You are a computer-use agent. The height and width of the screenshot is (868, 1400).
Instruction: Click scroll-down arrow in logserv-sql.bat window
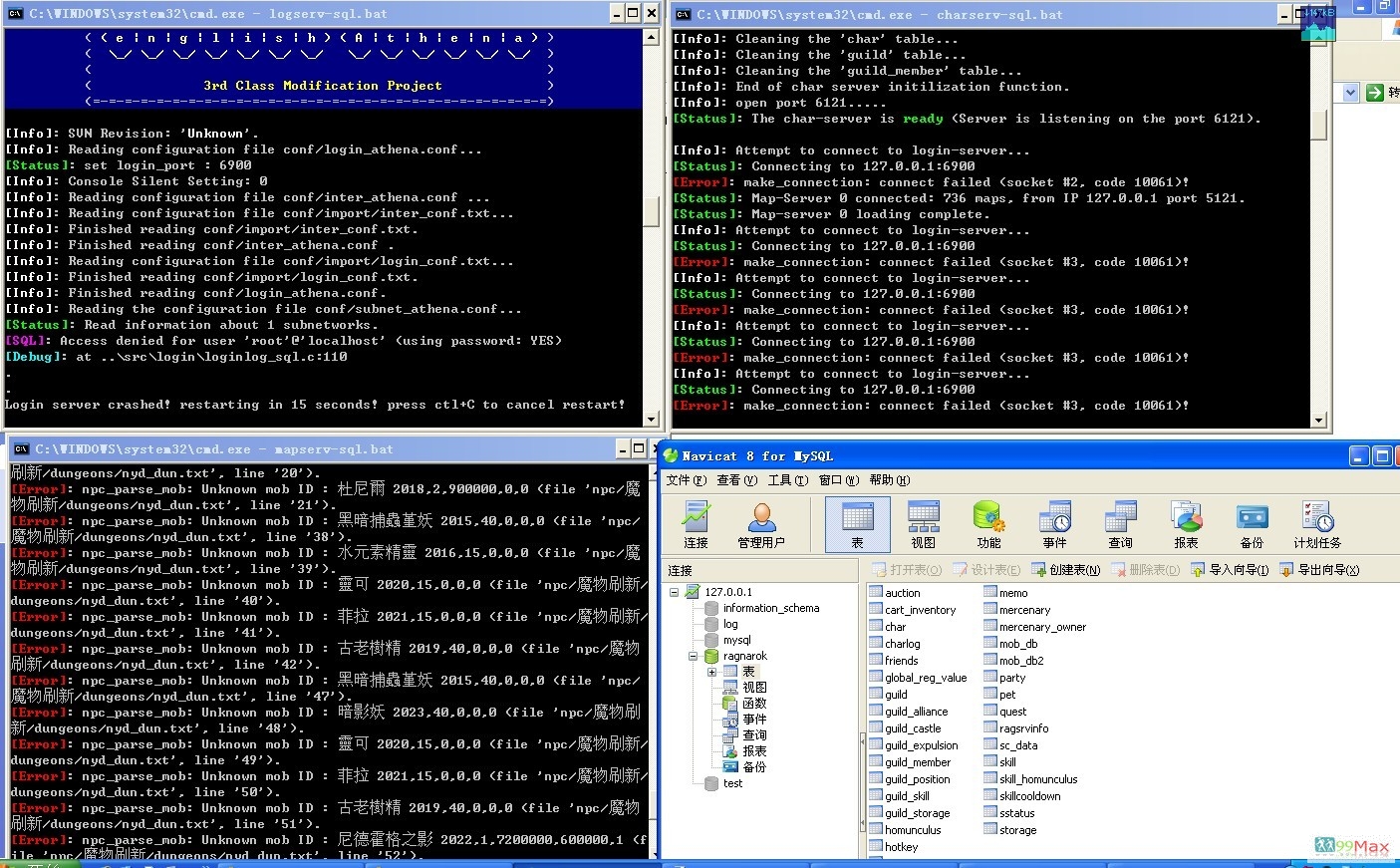(651, 420)
